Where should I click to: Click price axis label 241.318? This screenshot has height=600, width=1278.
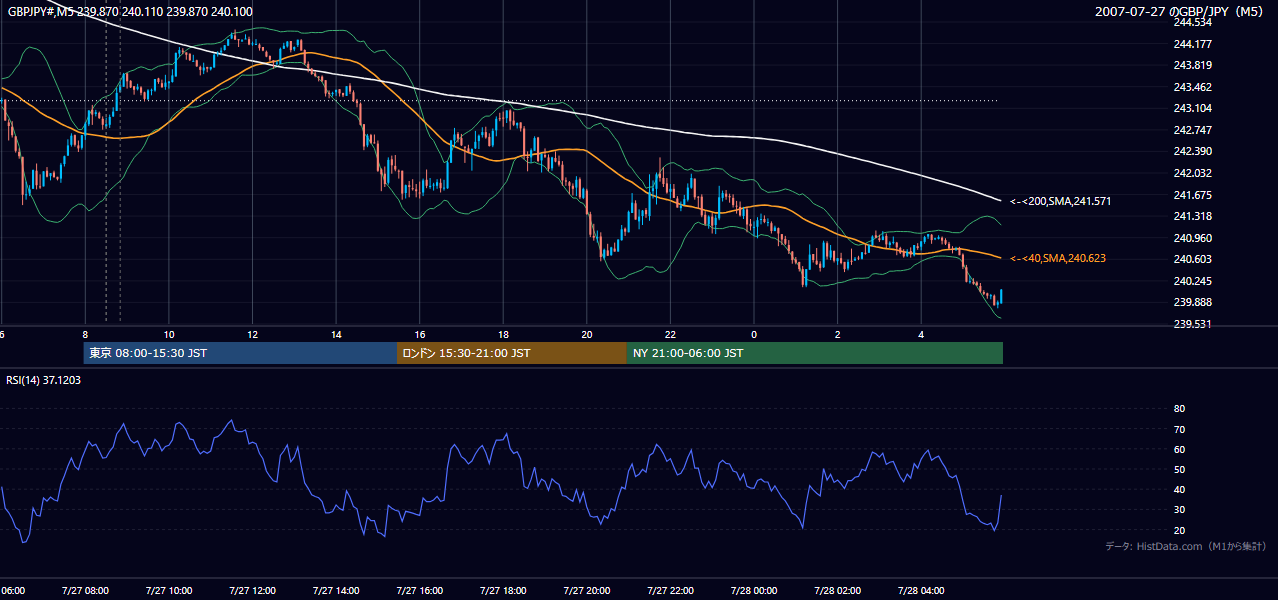tap(1193, 216)
